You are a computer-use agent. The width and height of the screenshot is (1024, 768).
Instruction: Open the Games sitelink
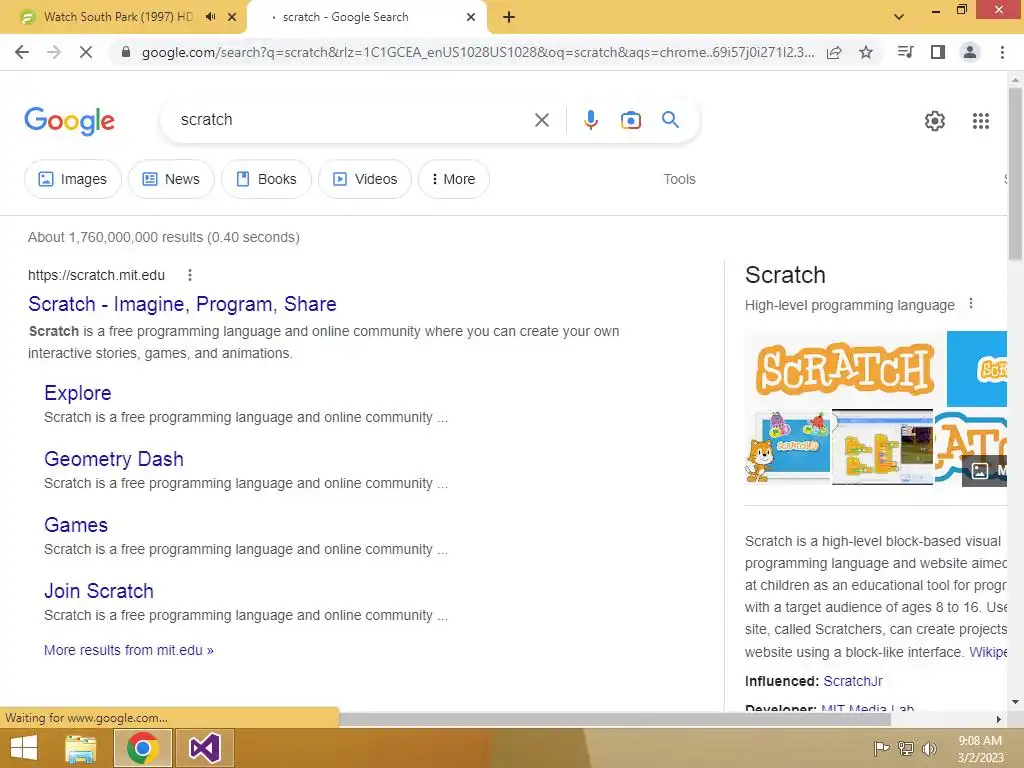[76, 524]
